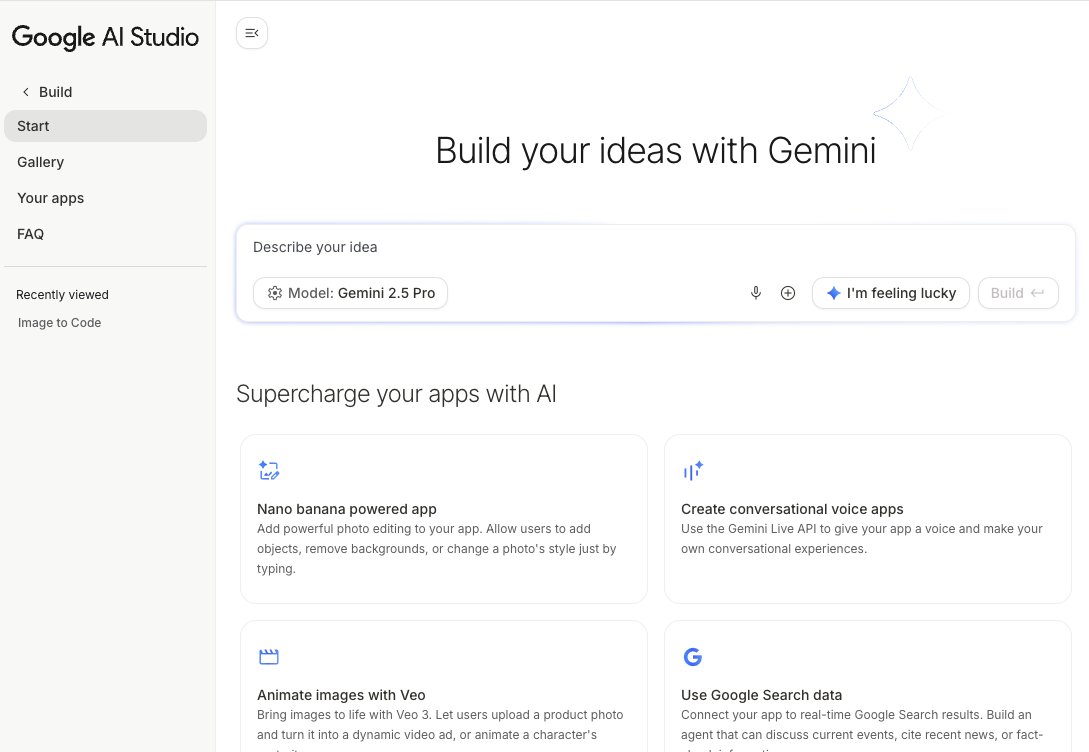The height and width of the screenshot is (752, 1089).
Task: Select the Start menu item
Action: [x=106, y=126]
